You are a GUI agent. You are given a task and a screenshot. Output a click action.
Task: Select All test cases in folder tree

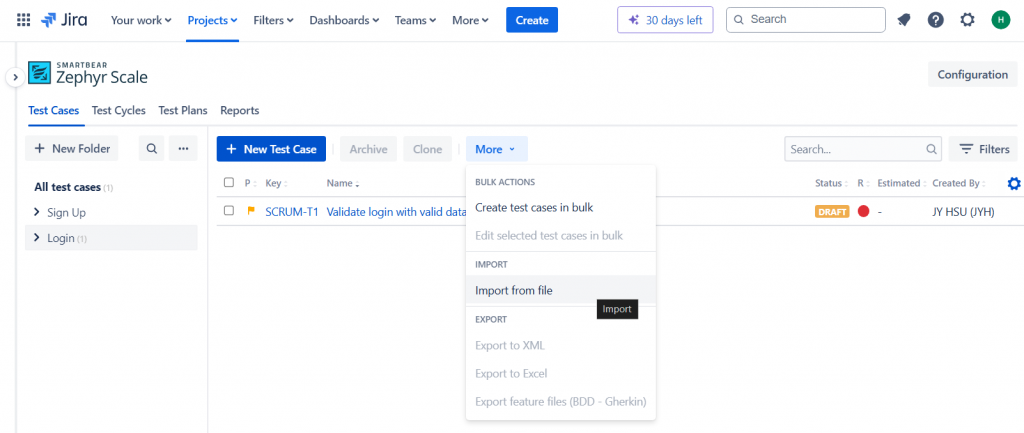tap(67, 187)
